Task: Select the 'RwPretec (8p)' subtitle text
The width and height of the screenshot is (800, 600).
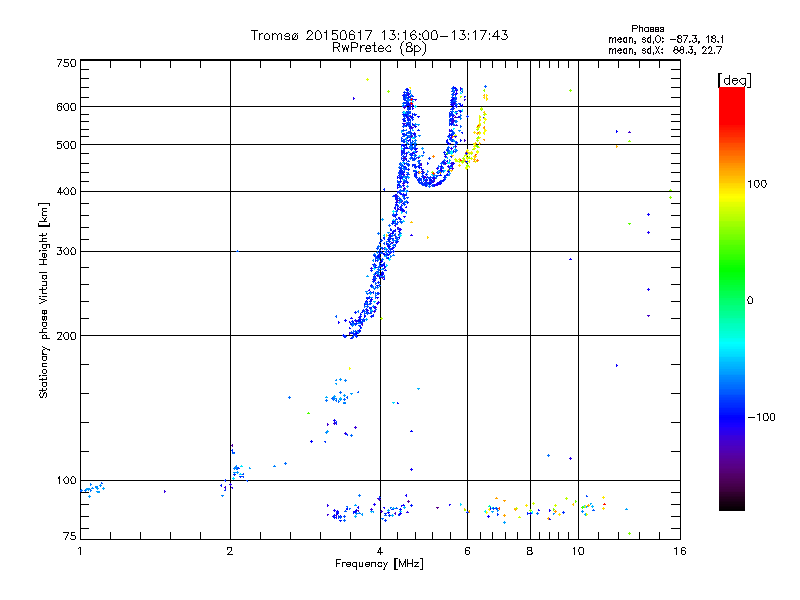Action: [379, 48]
